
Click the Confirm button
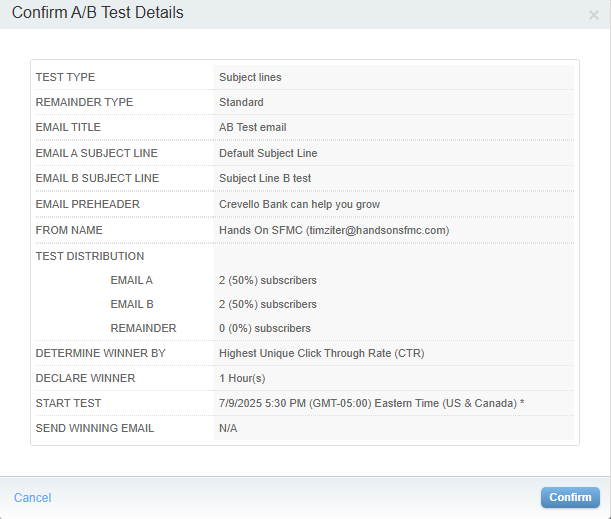(x=570, y=497)
